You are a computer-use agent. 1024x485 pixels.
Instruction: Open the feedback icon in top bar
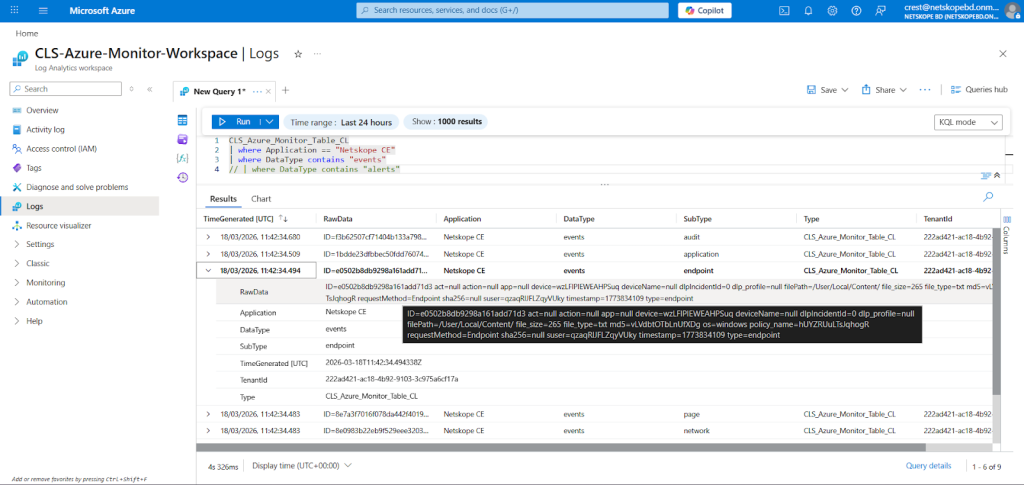pos(878,10)
